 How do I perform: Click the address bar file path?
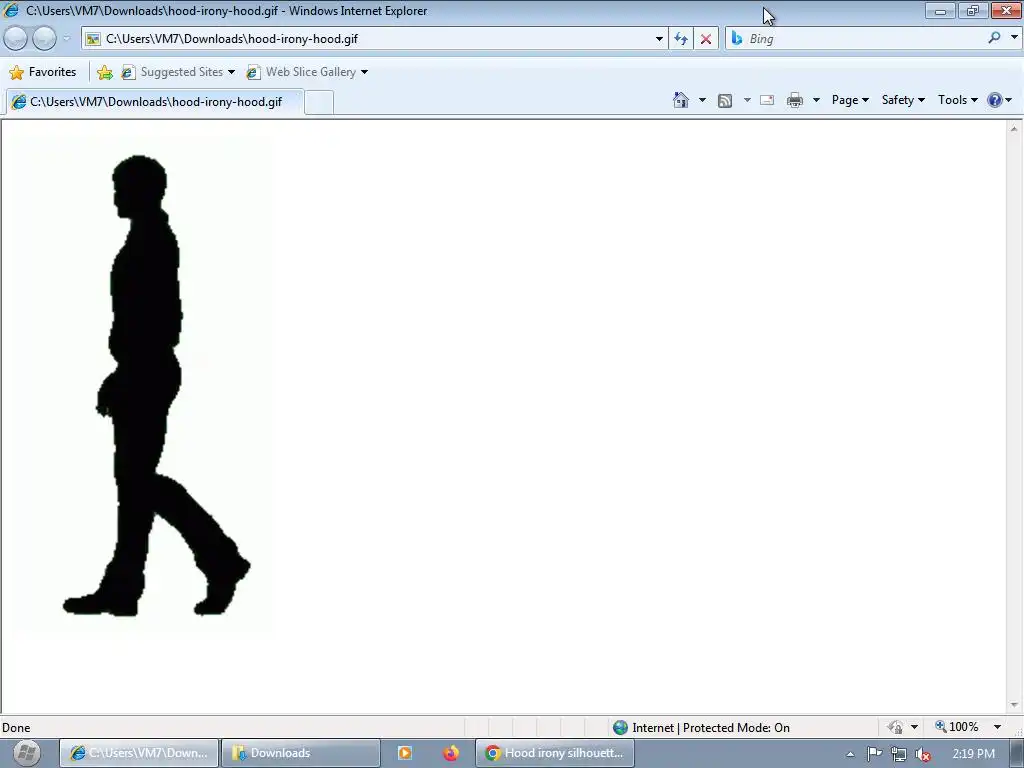coord(232,39)
